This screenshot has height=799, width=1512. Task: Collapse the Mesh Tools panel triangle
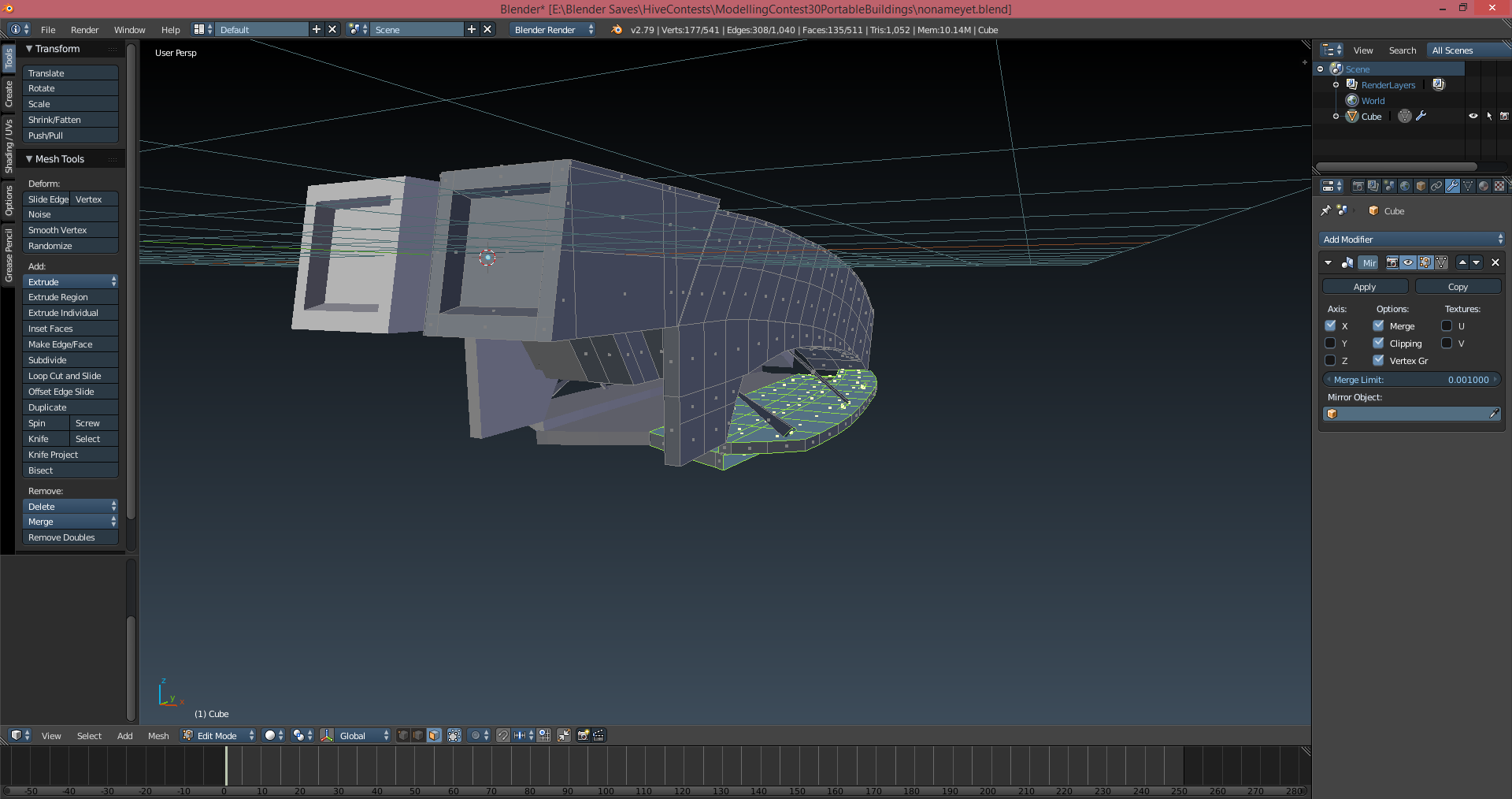tap(29, 158)
